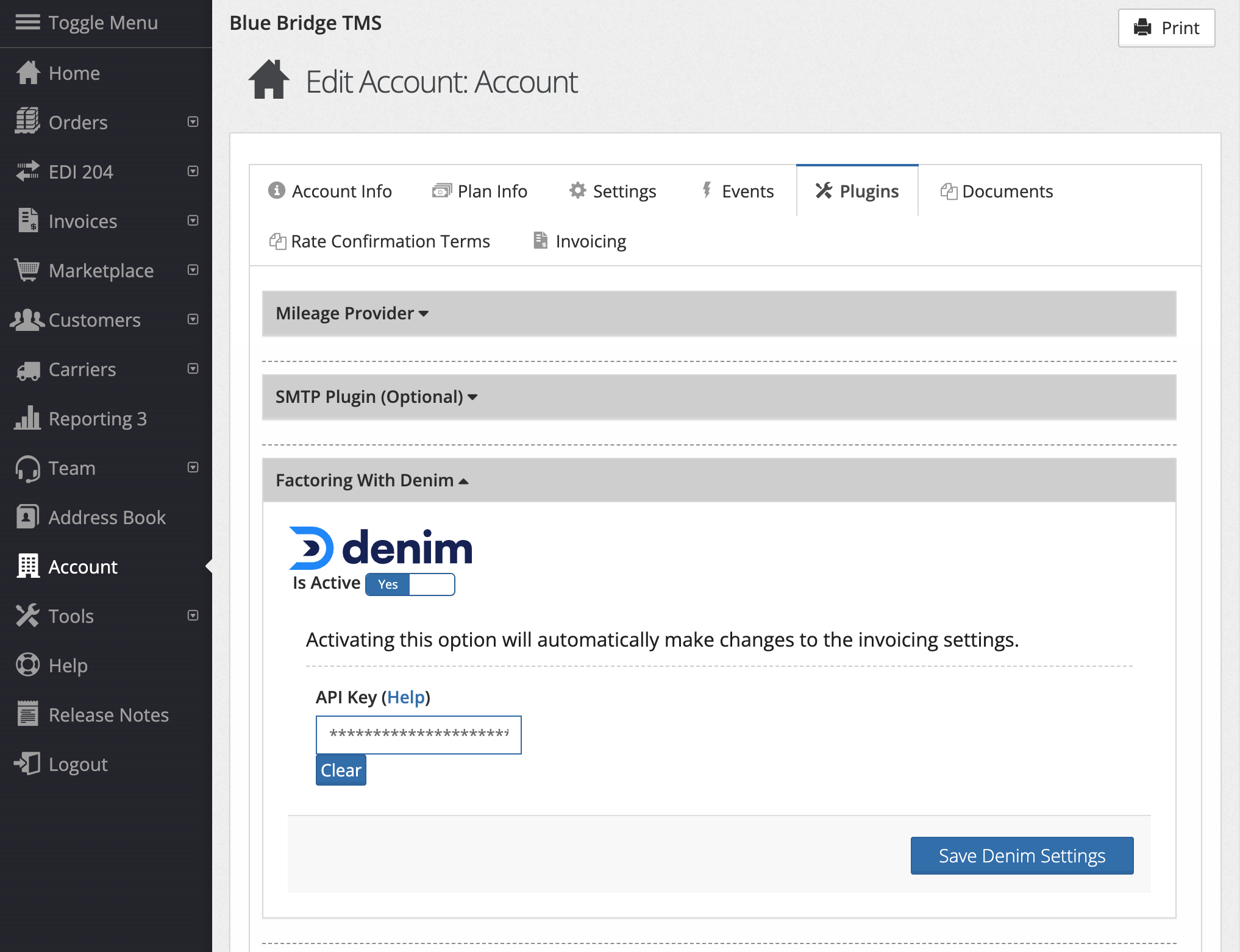Expand the Invoices submenu arrow
This screenshot has width=1240, height=952.
click(x=193, y=221)
